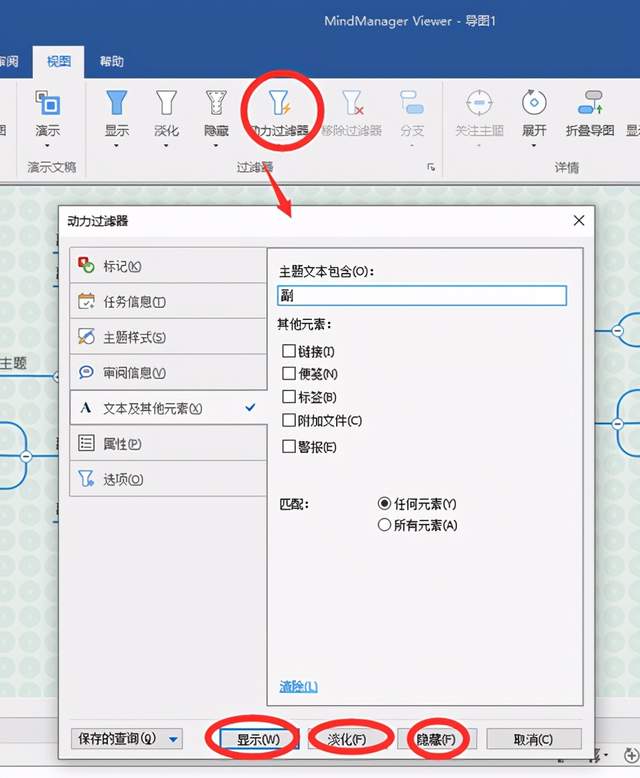Click the 显示 filter funnel icon
This screenshot has width=640, height=778.
117,103
